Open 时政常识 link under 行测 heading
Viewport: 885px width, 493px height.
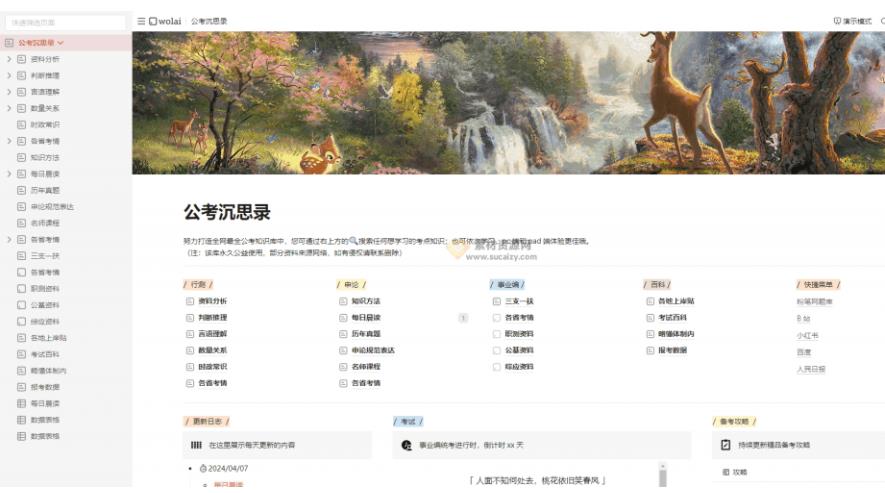point(213,367)
